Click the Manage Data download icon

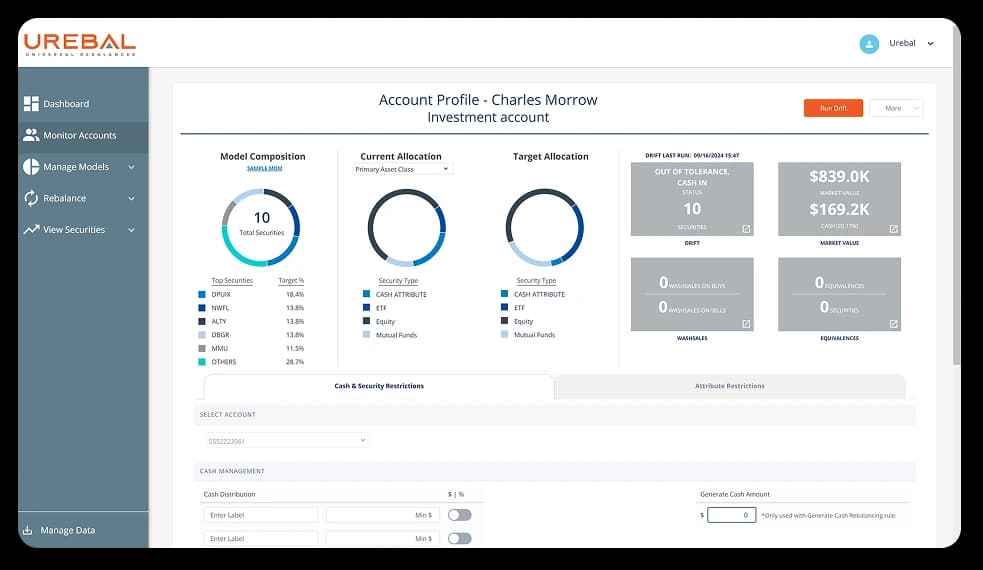pyautogui.click(x=28, y=530)
